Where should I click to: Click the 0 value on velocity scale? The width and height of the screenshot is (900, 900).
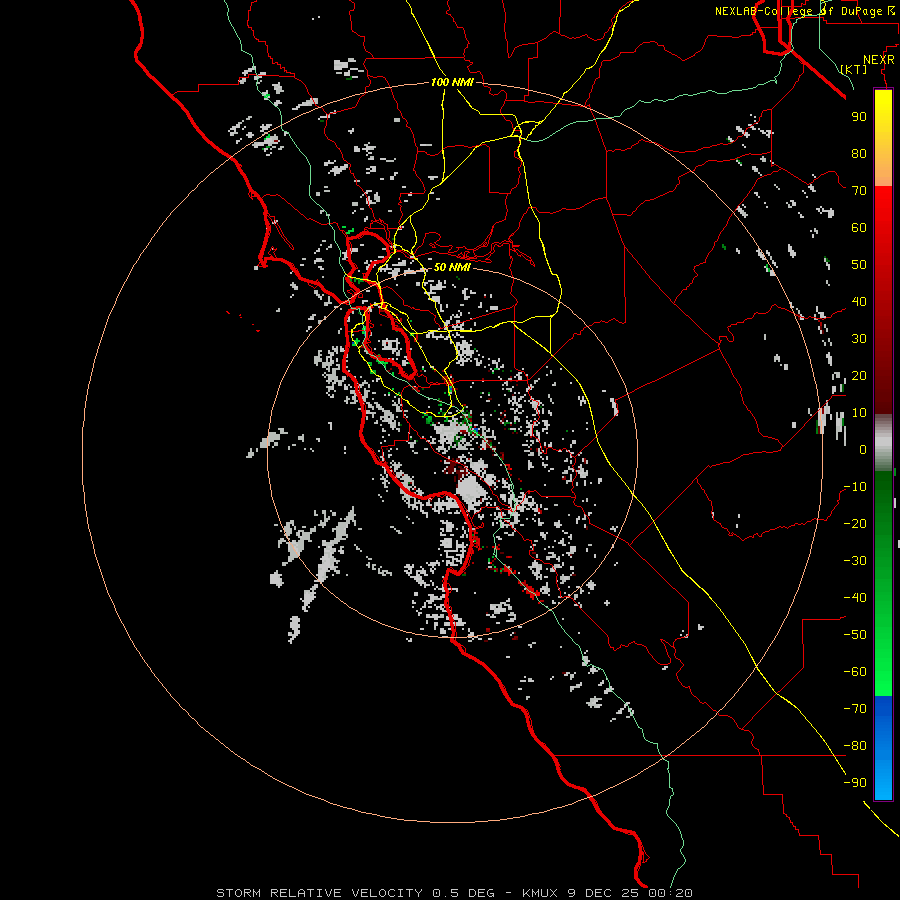coord(863,449)
